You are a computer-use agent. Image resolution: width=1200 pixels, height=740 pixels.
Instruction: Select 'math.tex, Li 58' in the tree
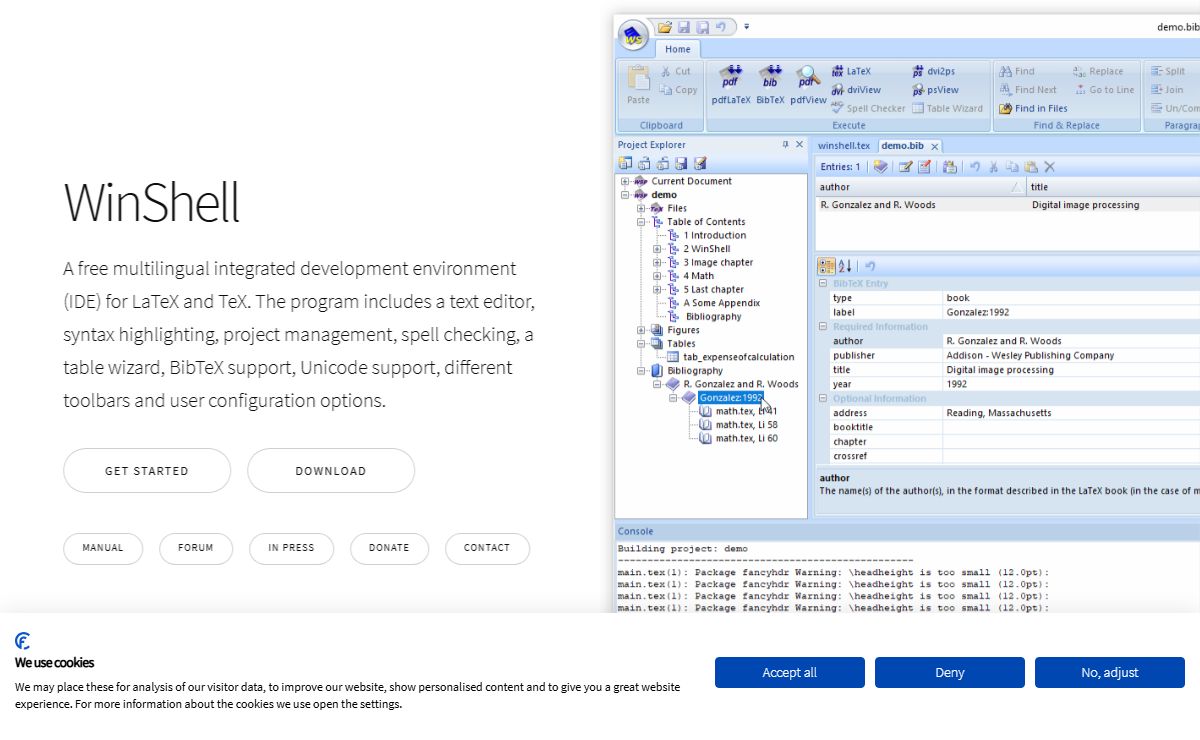[746, 425]
